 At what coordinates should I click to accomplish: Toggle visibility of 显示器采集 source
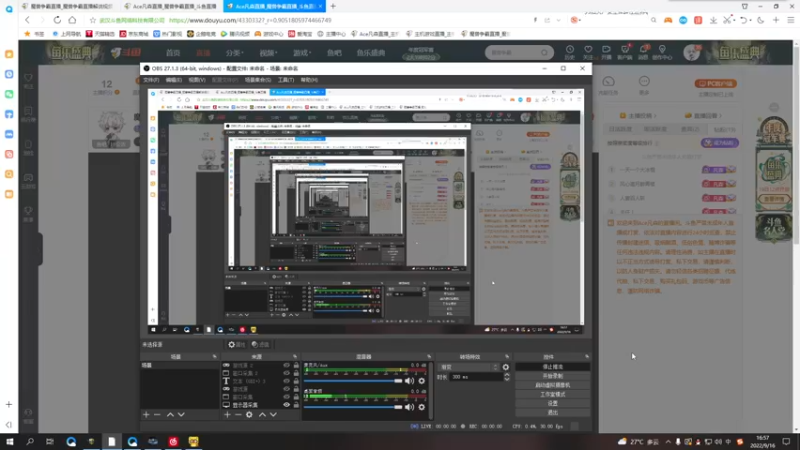[286, 405]
